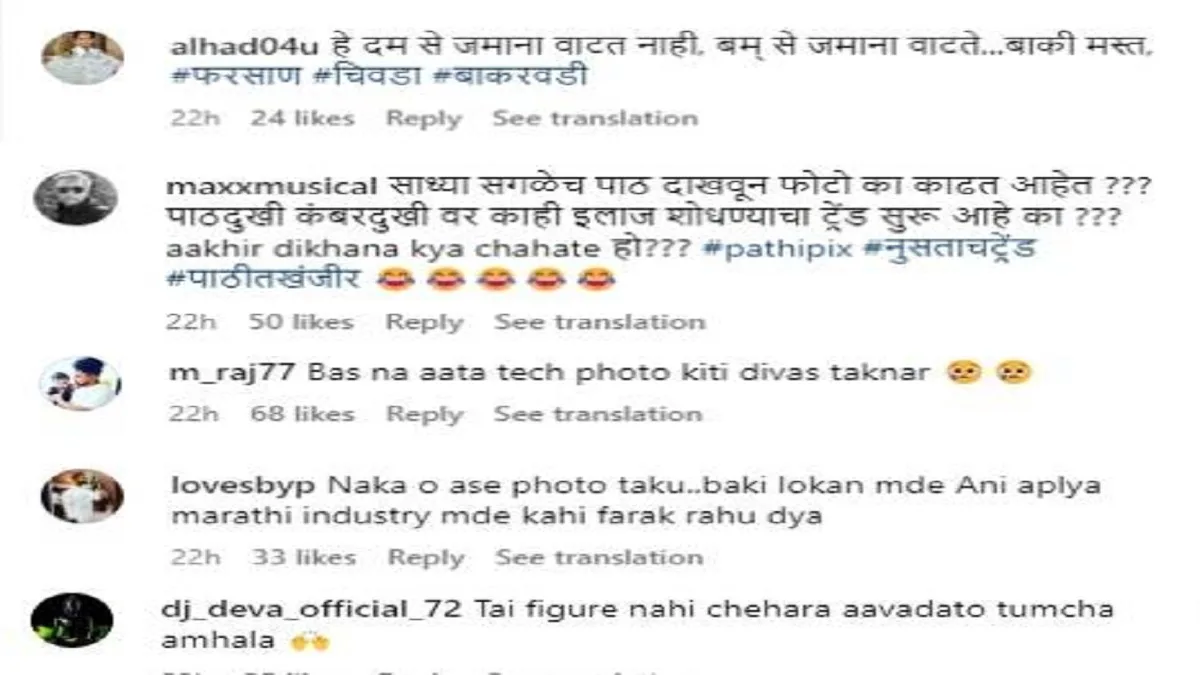Image resolution: width=1200 pixels, height=675 pixels.
Task: See translation of maxxmusical's comment
Action: click(x=600, y=322)
